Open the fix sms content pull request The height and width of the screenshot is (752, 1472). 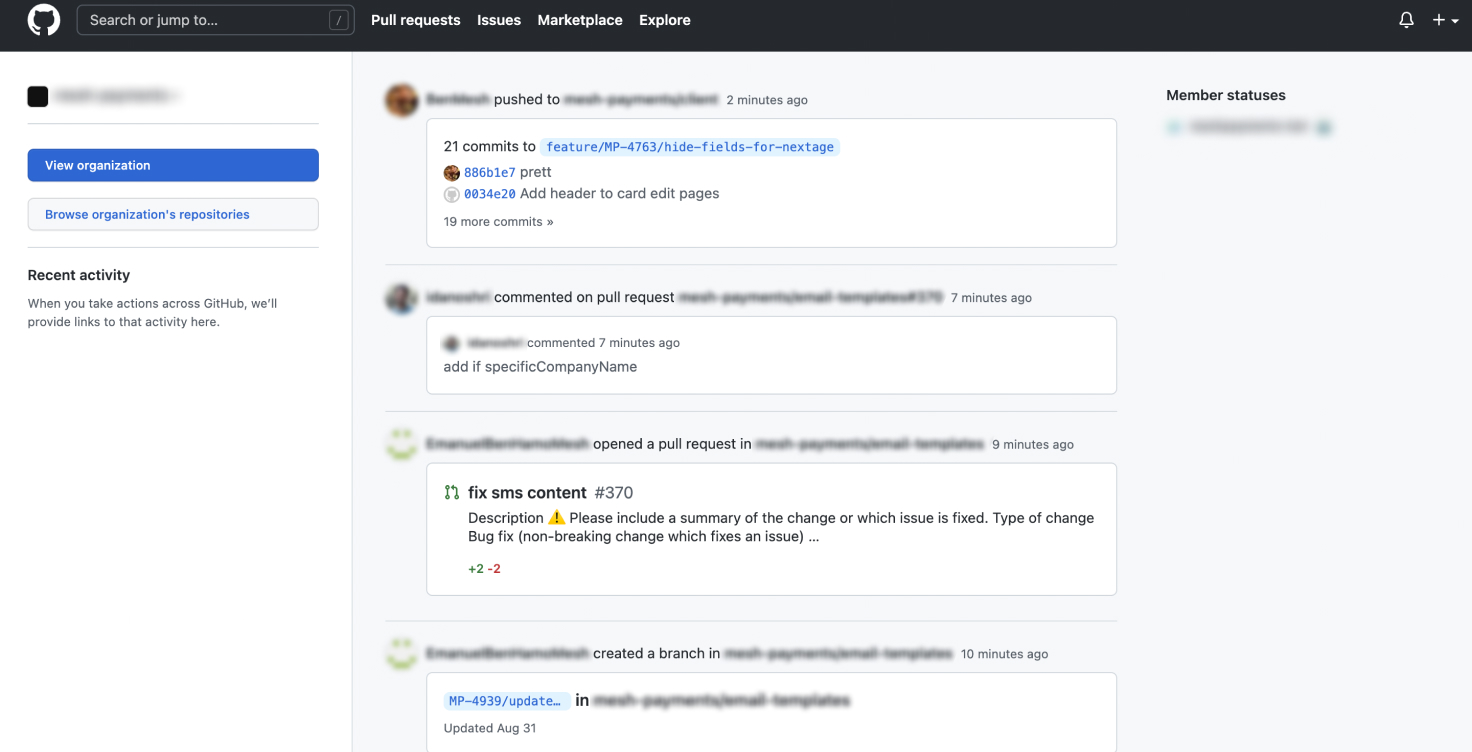click(x=527, y=492)
